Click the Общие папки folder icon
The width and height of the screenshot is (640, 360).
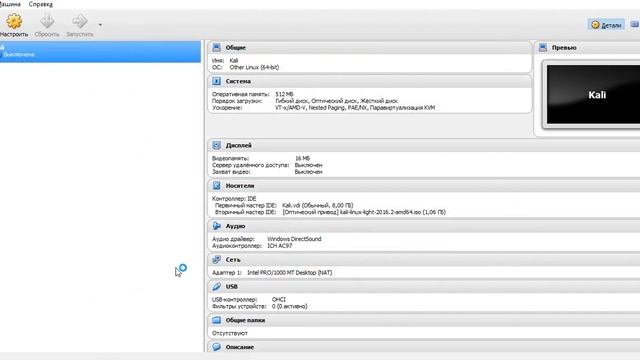(x=216, y=320)
